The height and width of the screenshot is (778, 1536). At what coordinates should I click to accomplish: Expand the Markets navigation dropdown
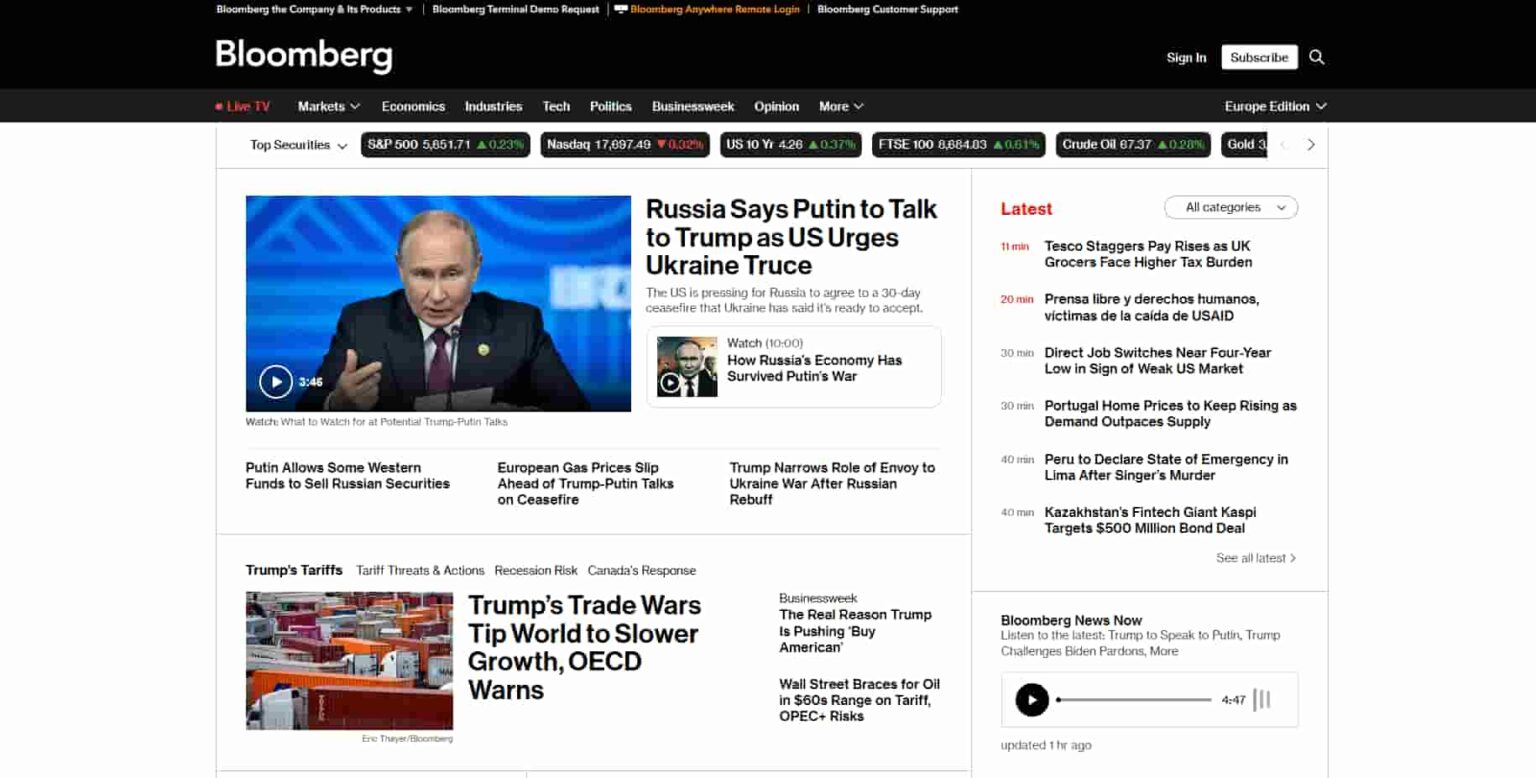coord(328,105)
